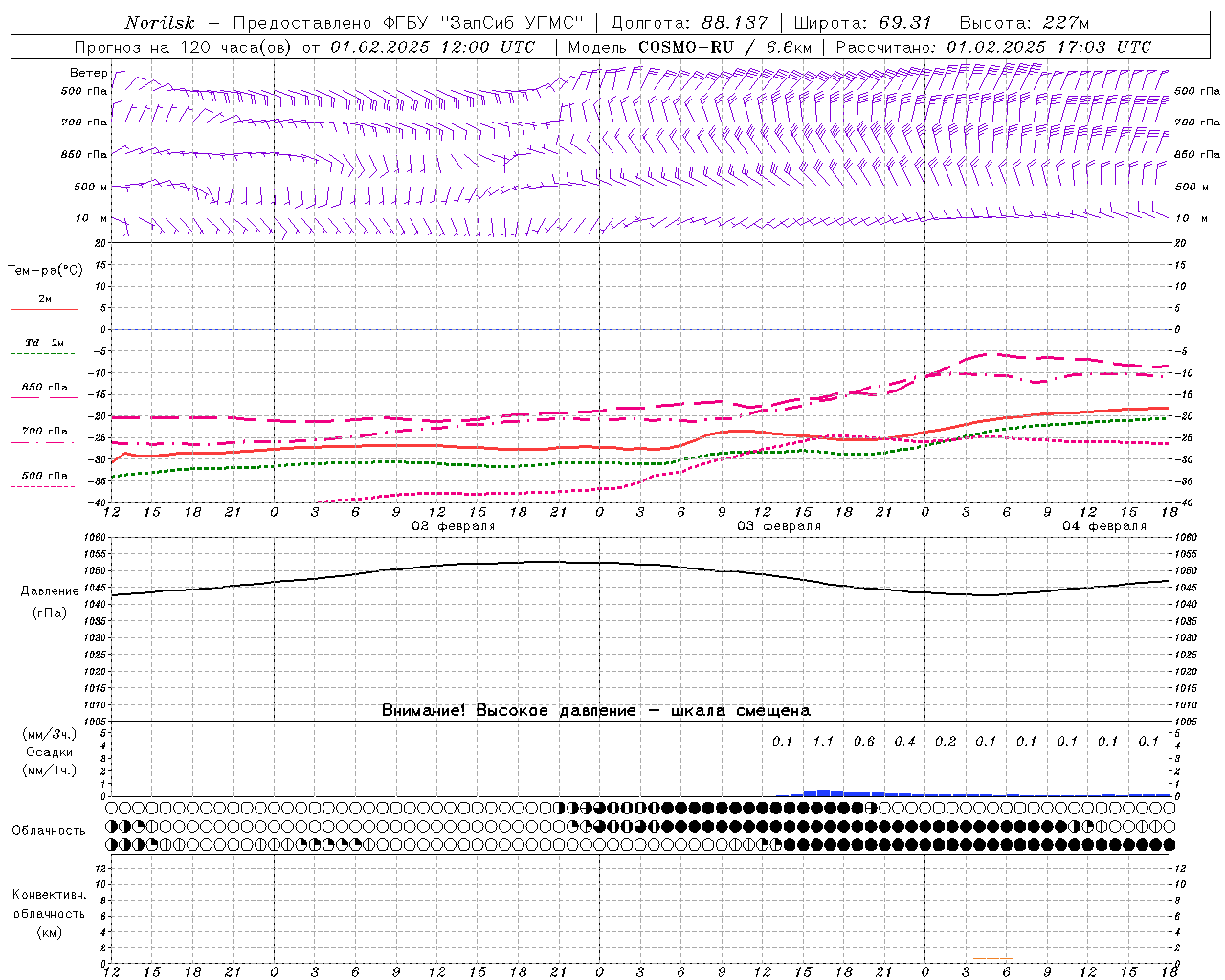Click the "Td 2м" dew point legend entry
The height and width of the screenshot is (980, 1225).
pyautogui.click(x=44, y=343)
